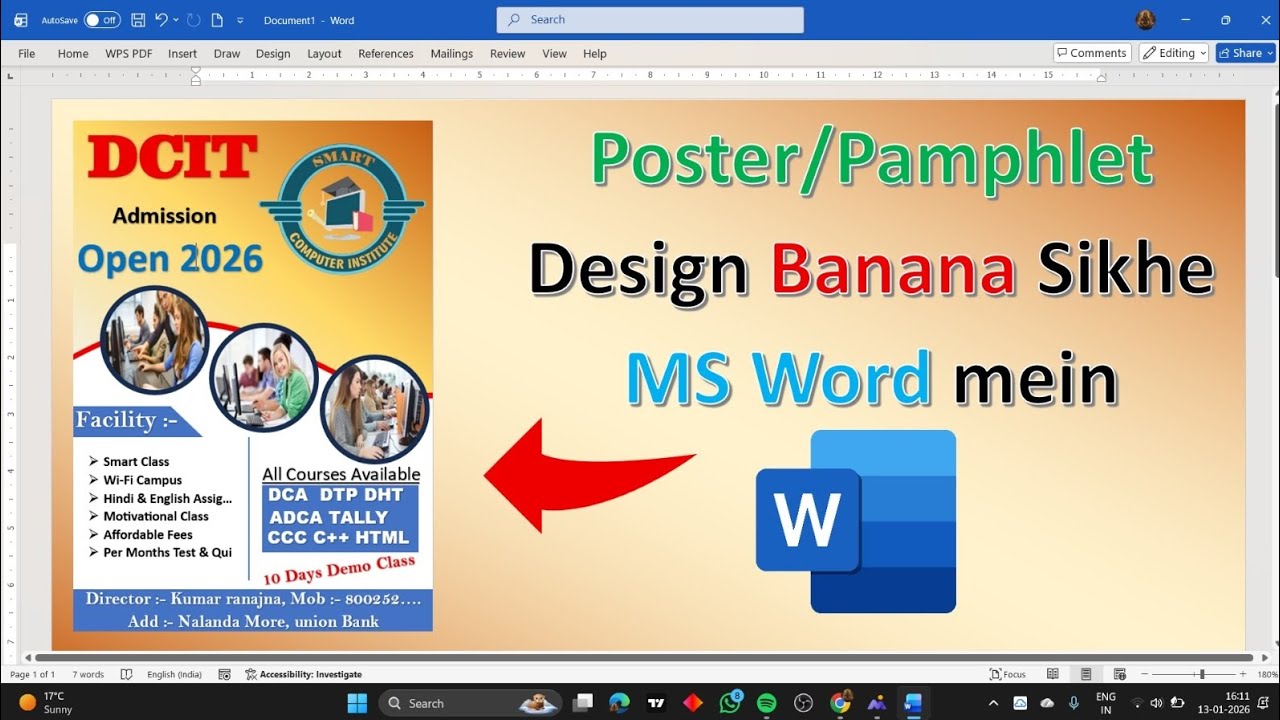Click the Redo icon

194,20
